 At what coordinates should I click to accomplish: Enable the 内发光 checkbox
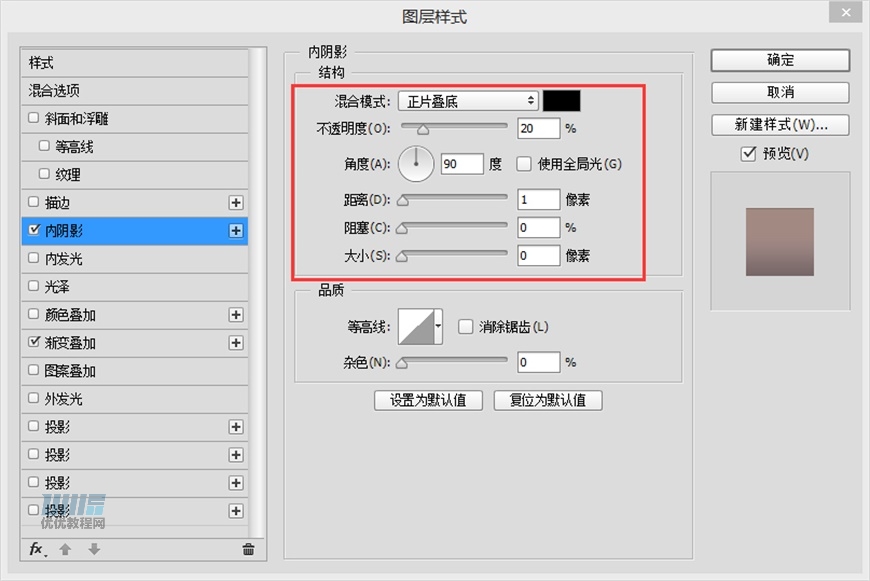33,258
